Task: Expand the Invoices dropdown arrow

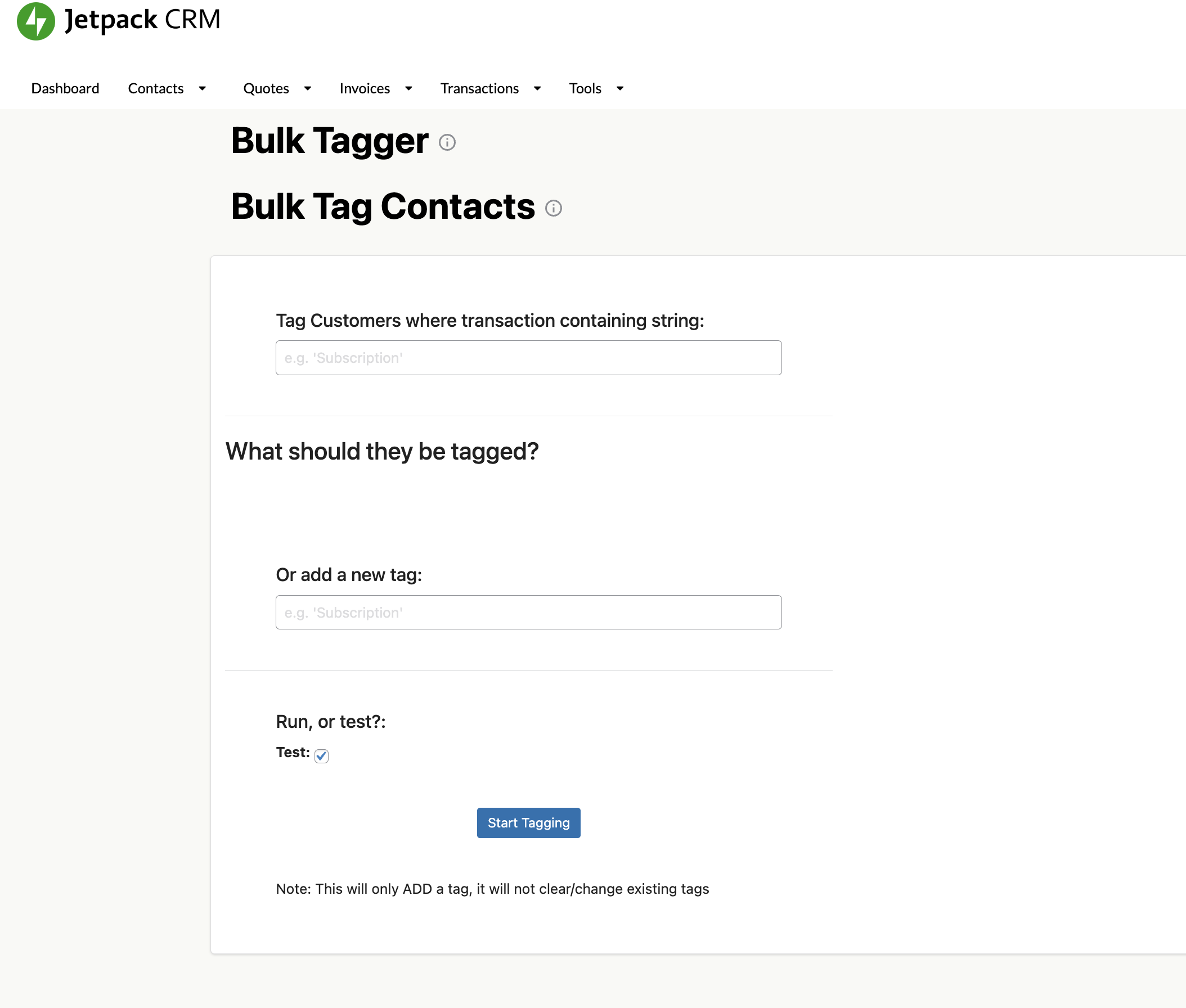Action: click(x=408, y=88)
